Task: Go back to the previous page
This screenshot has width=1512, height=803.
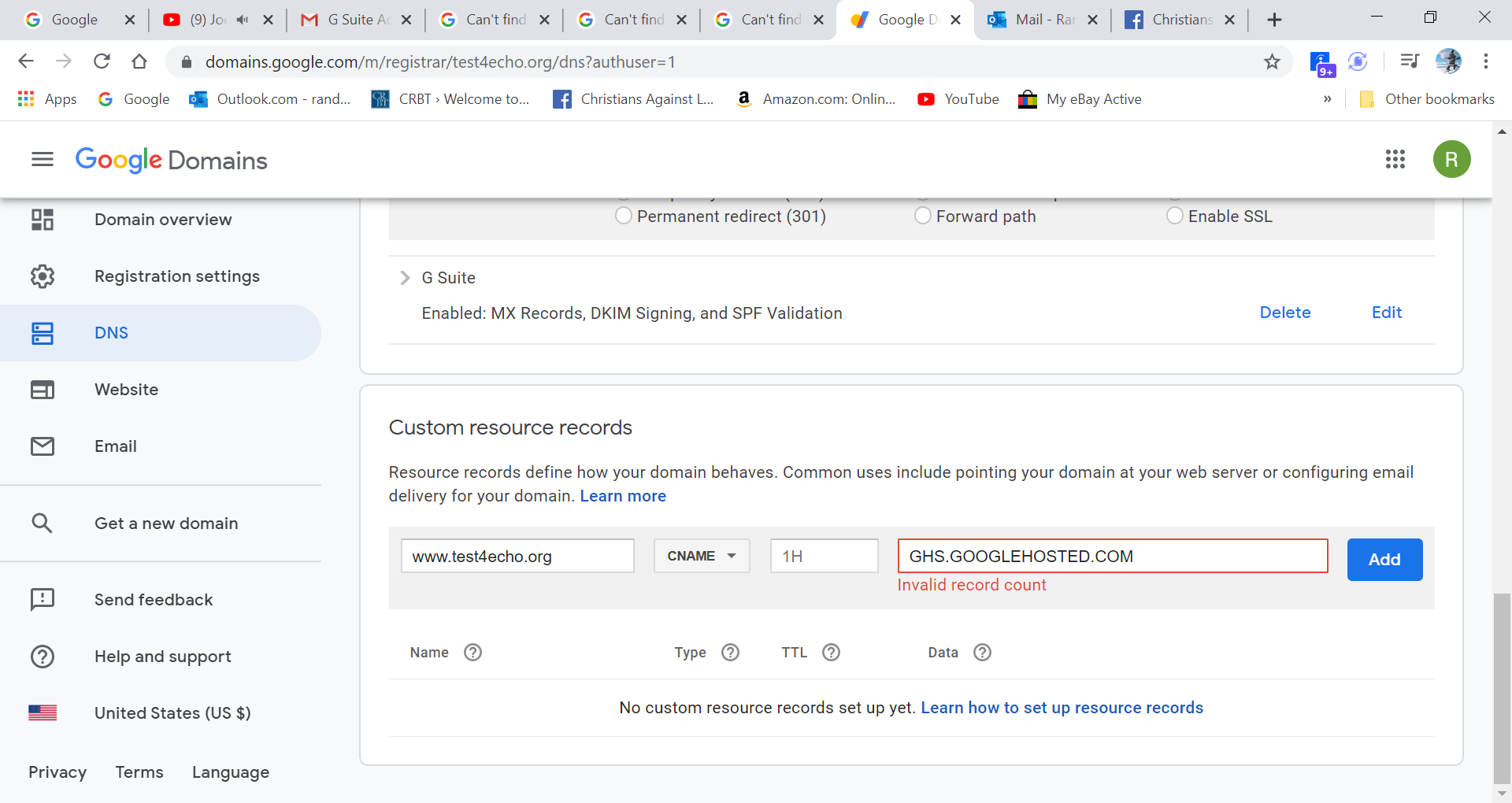Action: coord(26,61)
